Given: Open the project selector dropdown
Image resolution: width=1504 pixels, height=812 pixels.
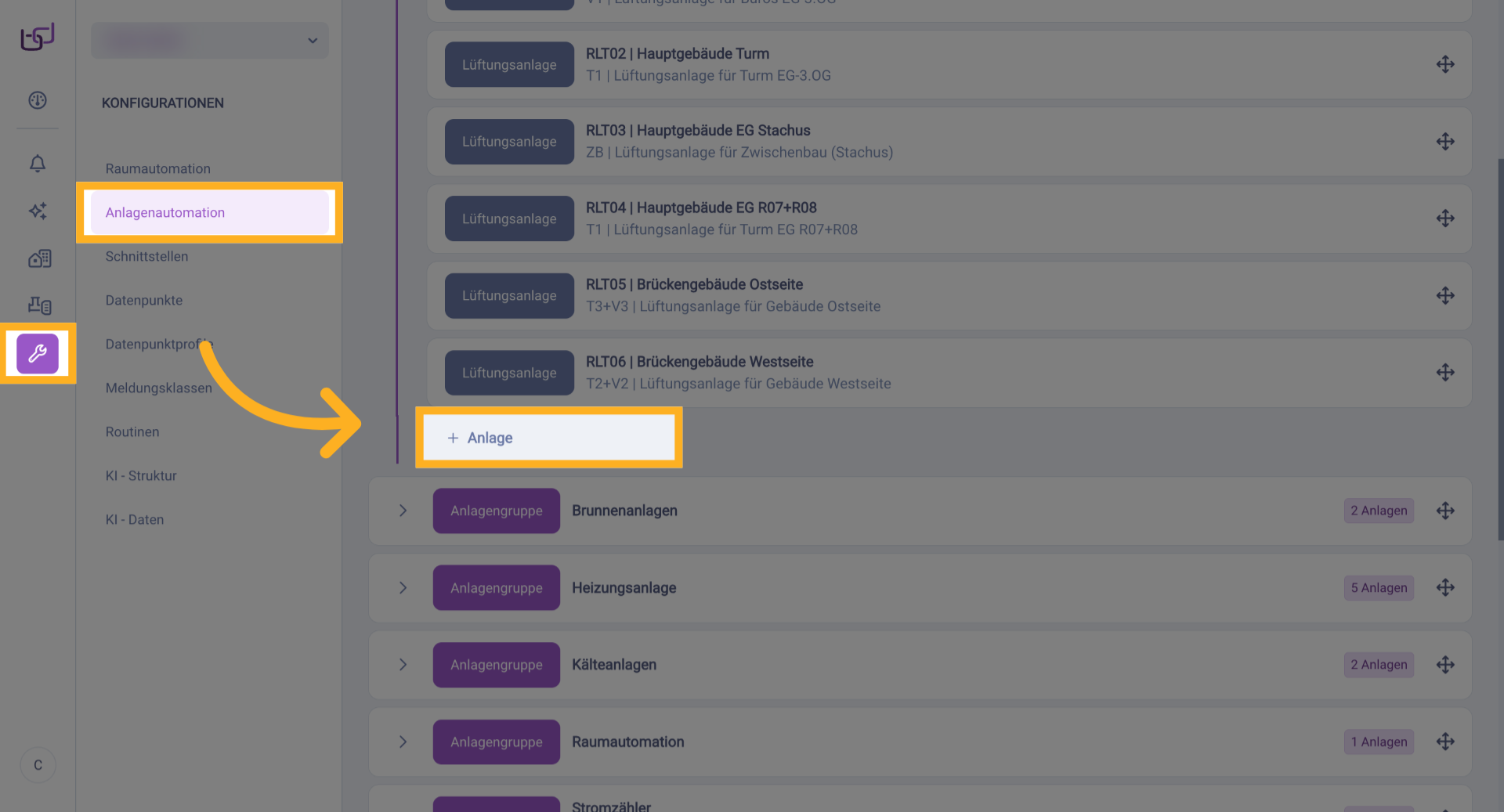Looking at the screenshot, I should 210,40.
